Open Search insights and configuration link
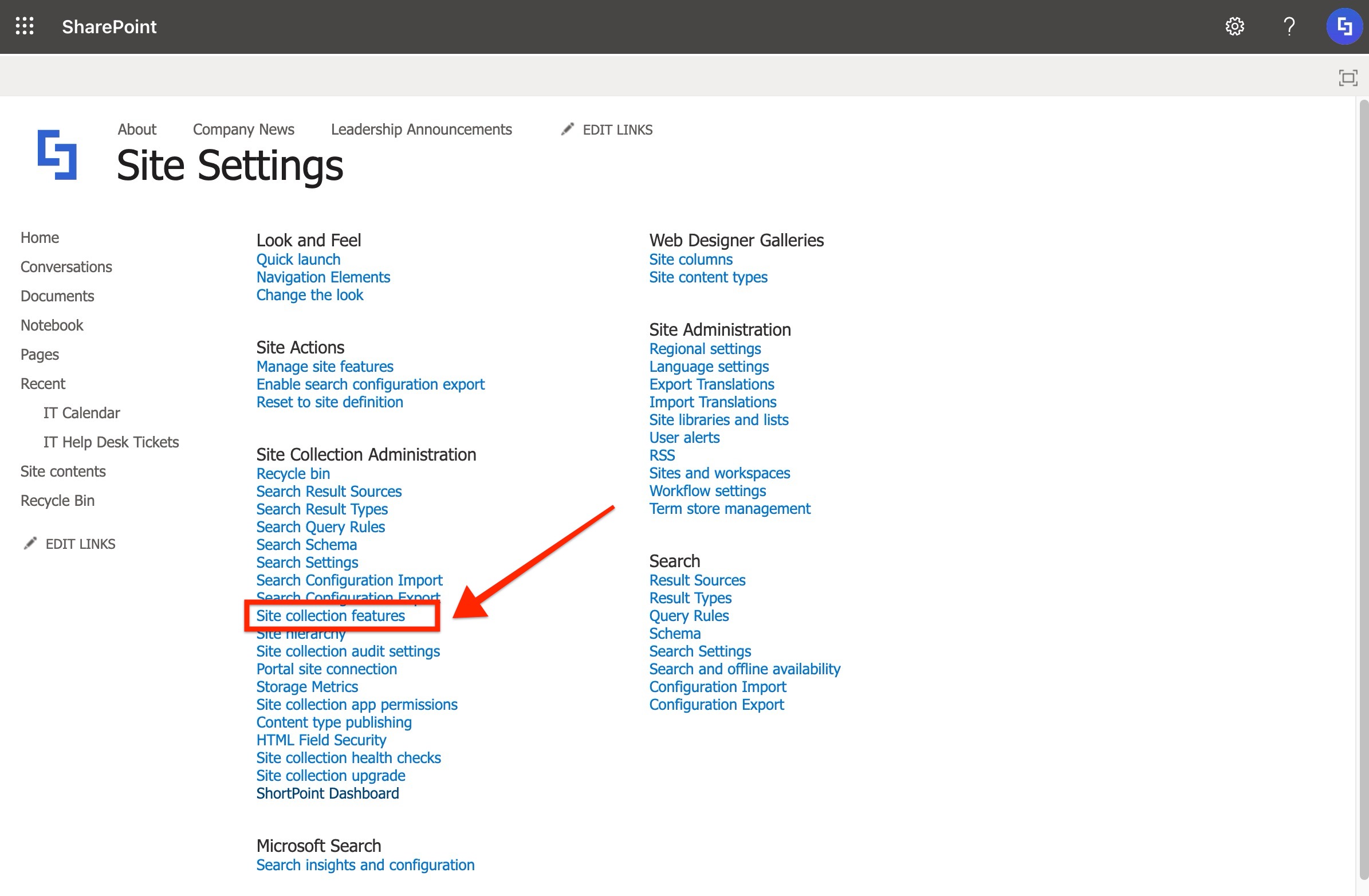 (x=365, y=865)
